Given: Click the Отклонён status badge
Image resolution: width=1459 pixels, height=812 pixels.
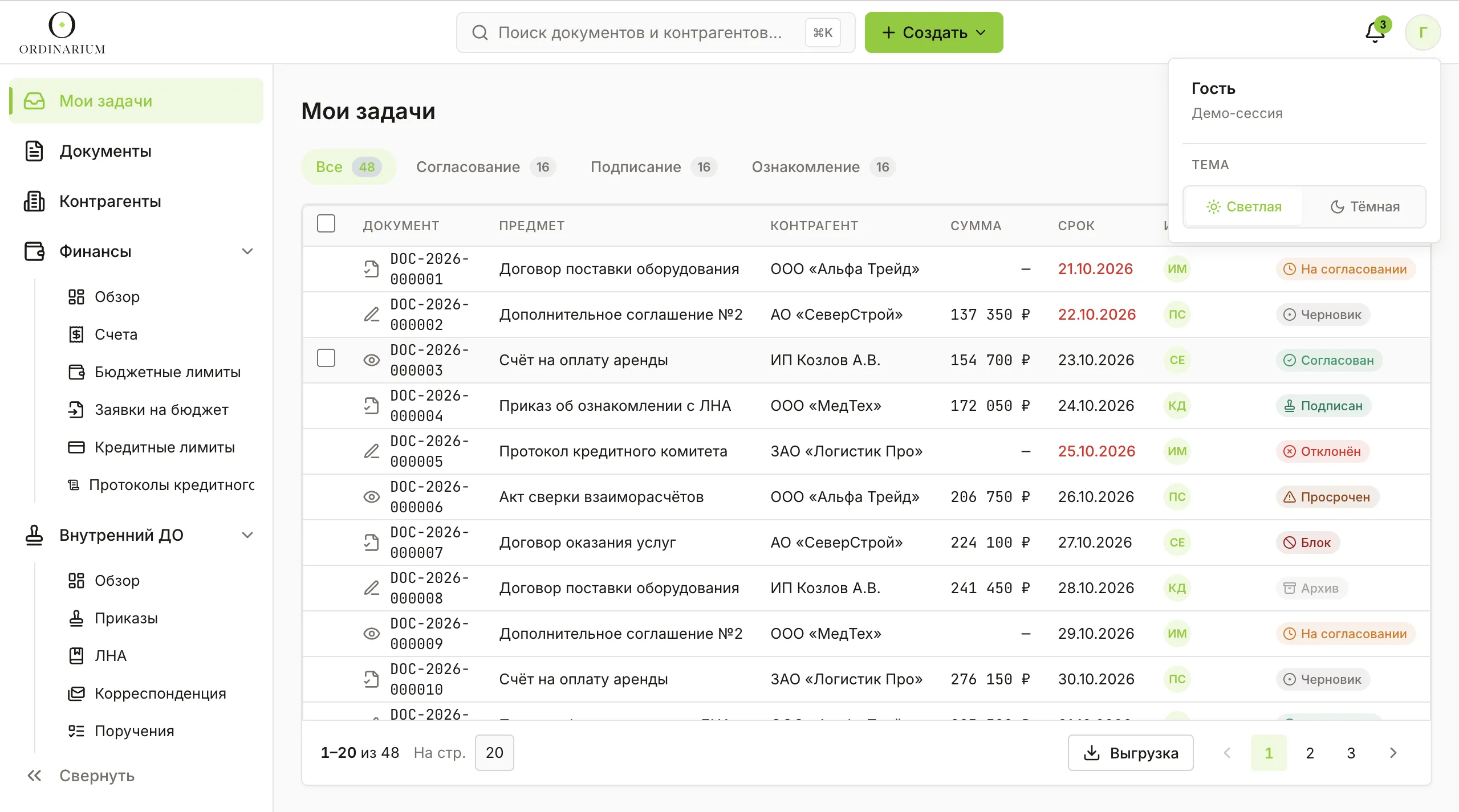Looking at the screenshot, I should coord(1322,451).
